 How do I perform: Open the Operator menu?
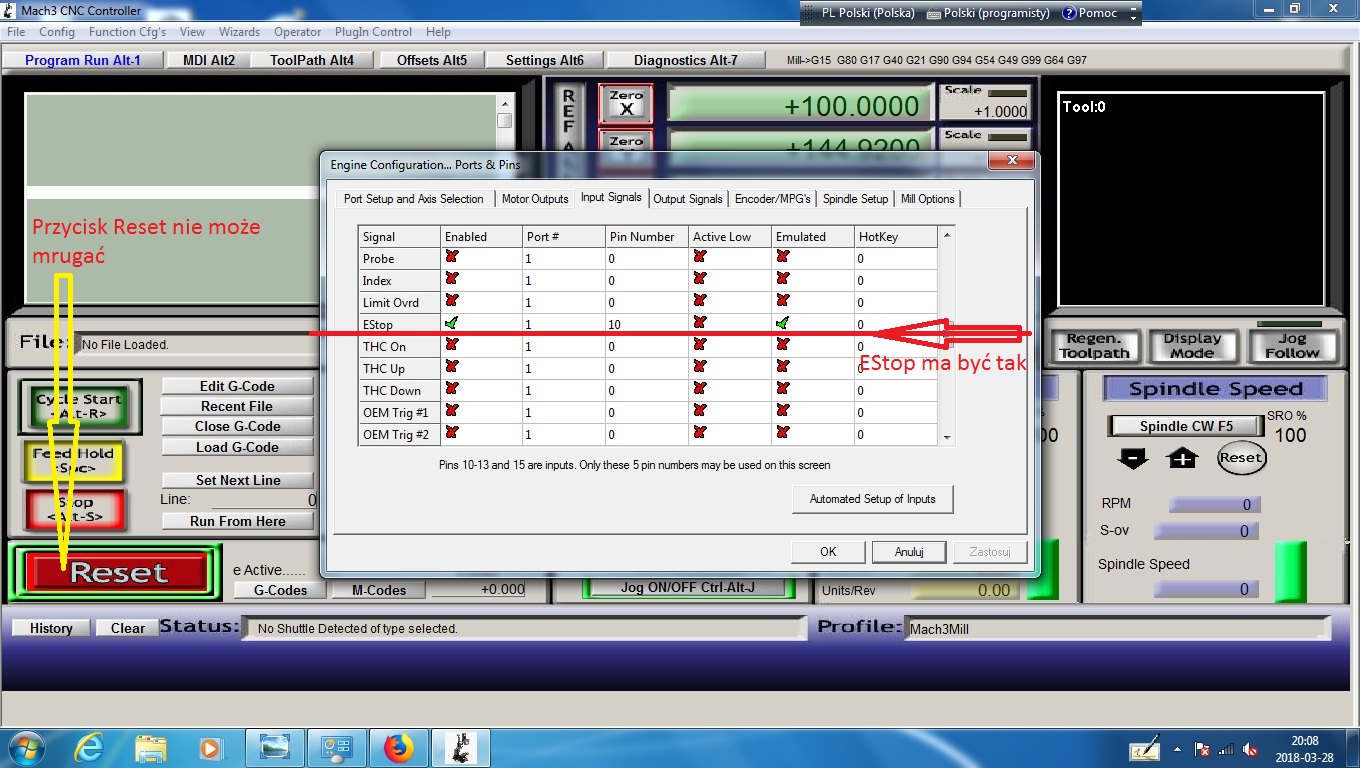(297, 32)
